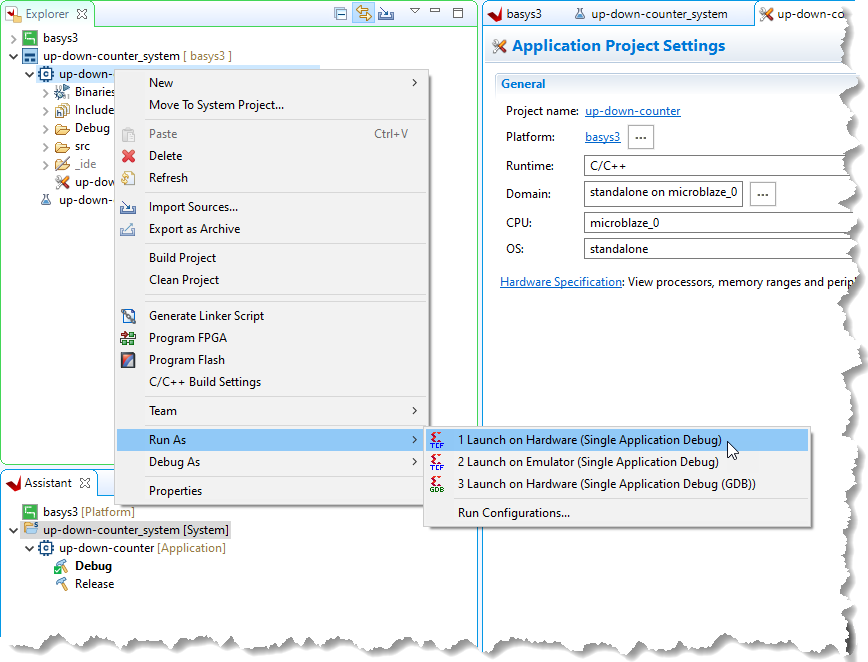This screenshot has height=662, width=868.
Task: Click Program Flash icon
Action: point(128,360)
